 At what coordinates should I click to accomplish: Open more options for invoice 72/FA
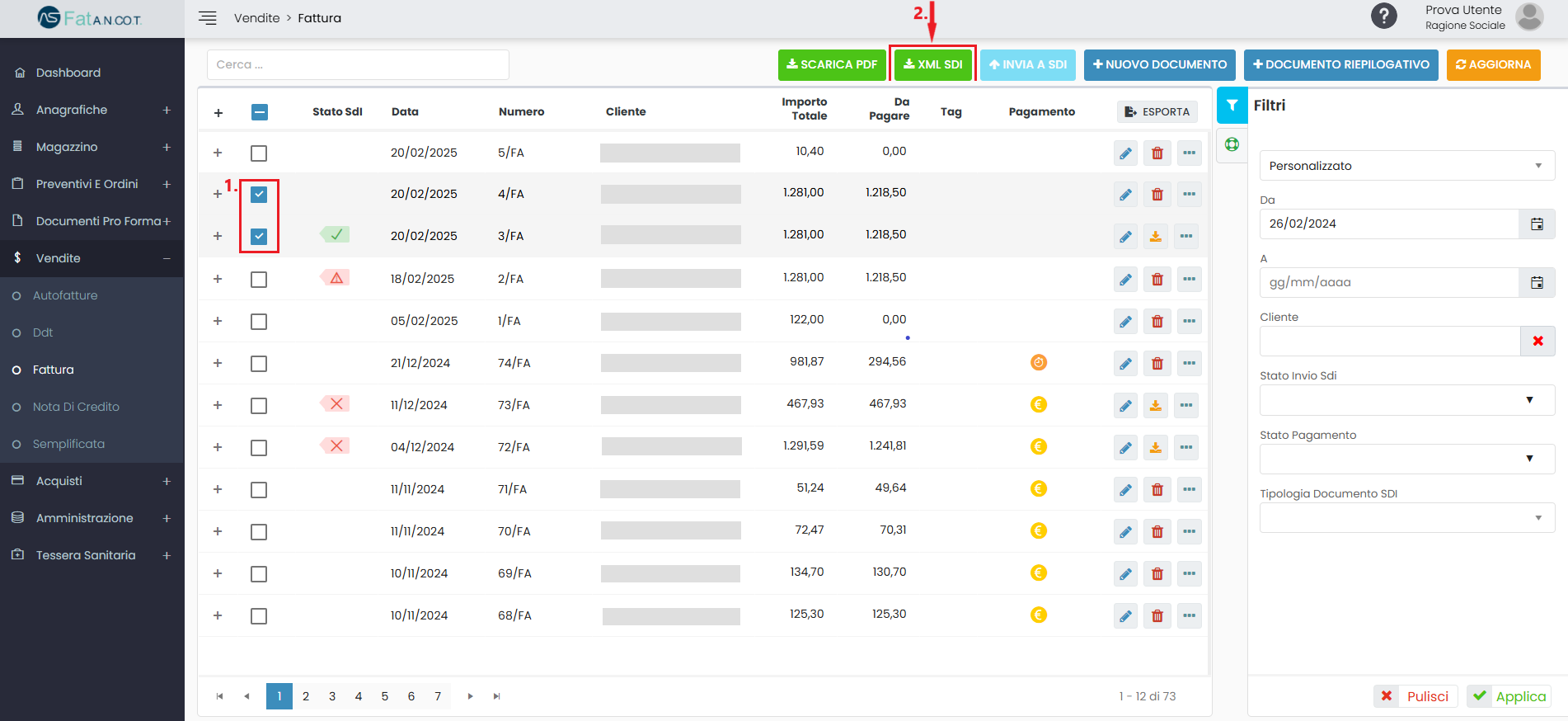point(1185,448)
